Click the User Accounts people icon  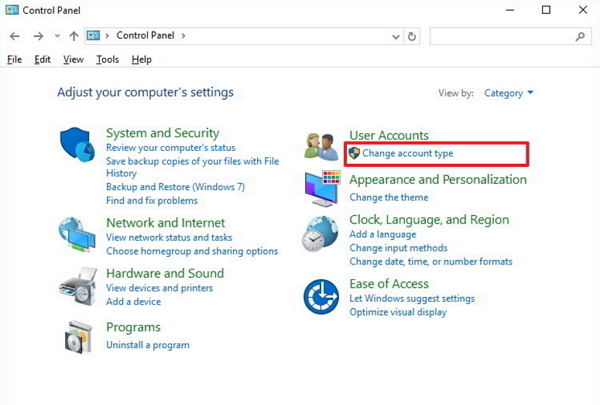[x=321, y=146]
